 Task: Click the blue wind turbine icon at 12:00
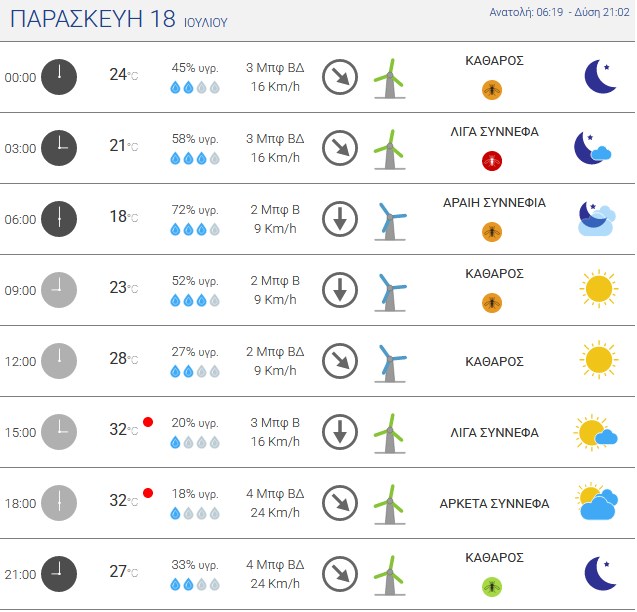pyautogui.click(x=390, y=364)
